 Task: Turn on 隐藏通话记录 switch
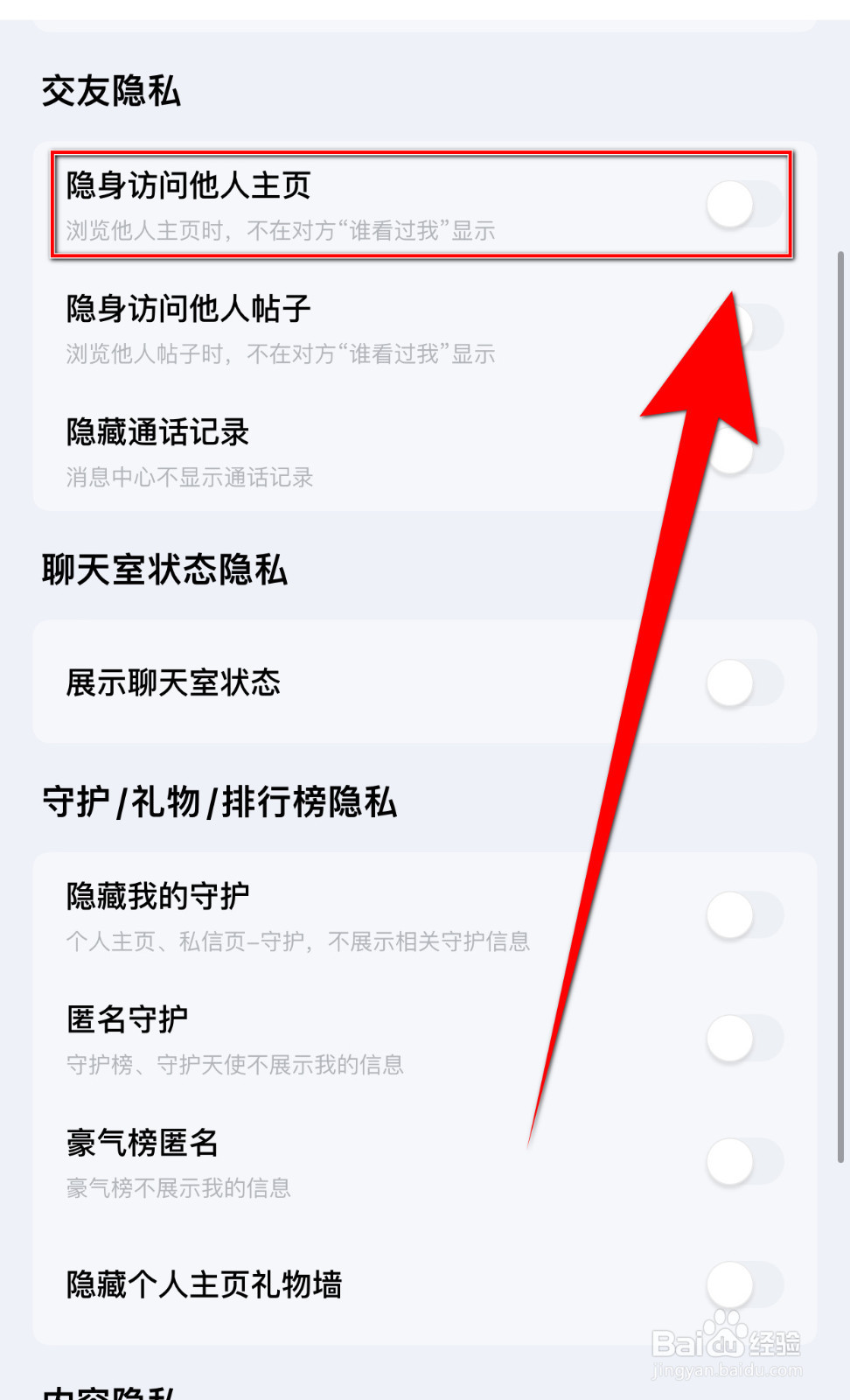coord(745,451)
